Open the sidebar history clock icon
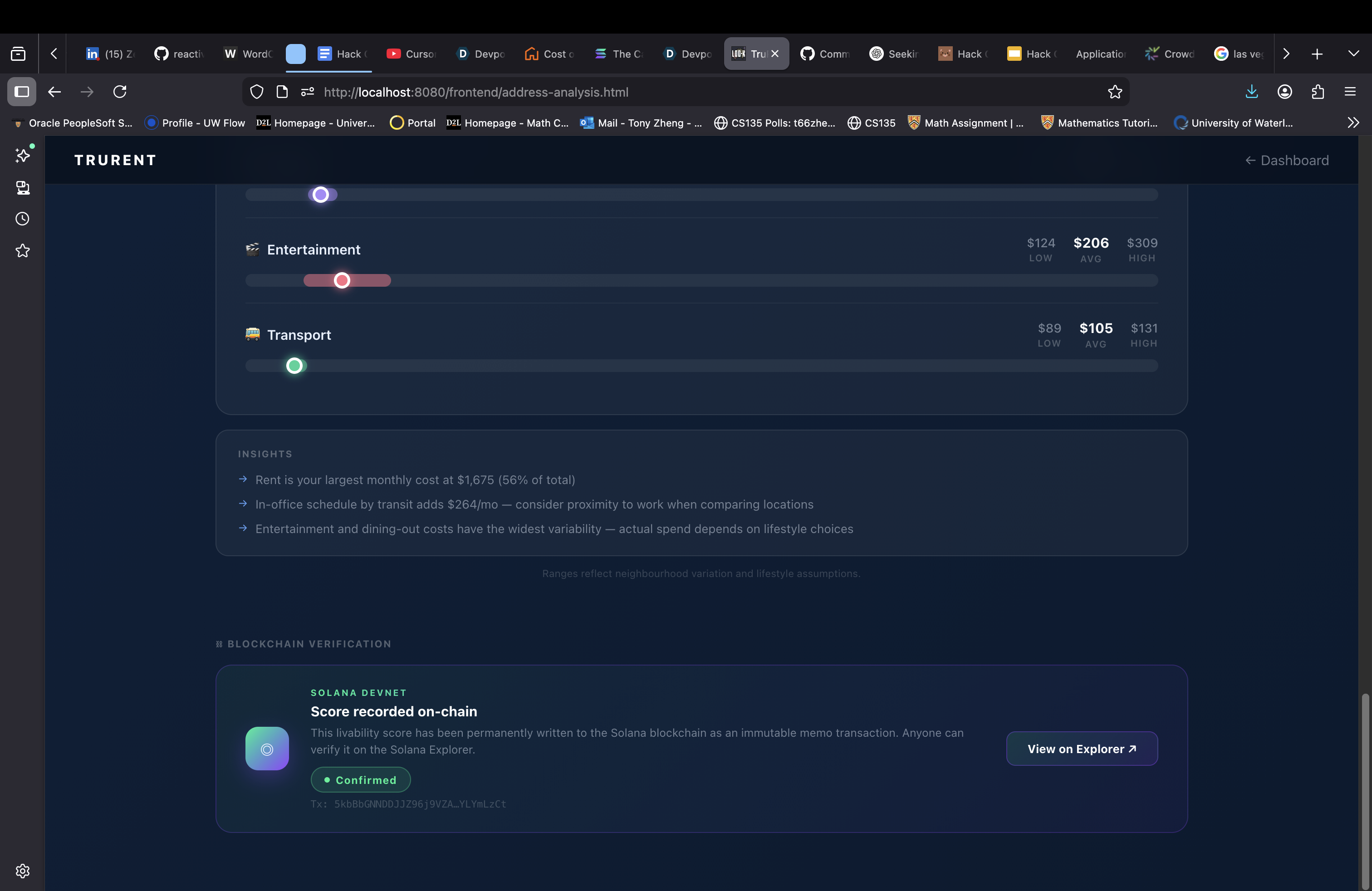The height and width of the screenshot is (891, 1372). tap(23, 219)
